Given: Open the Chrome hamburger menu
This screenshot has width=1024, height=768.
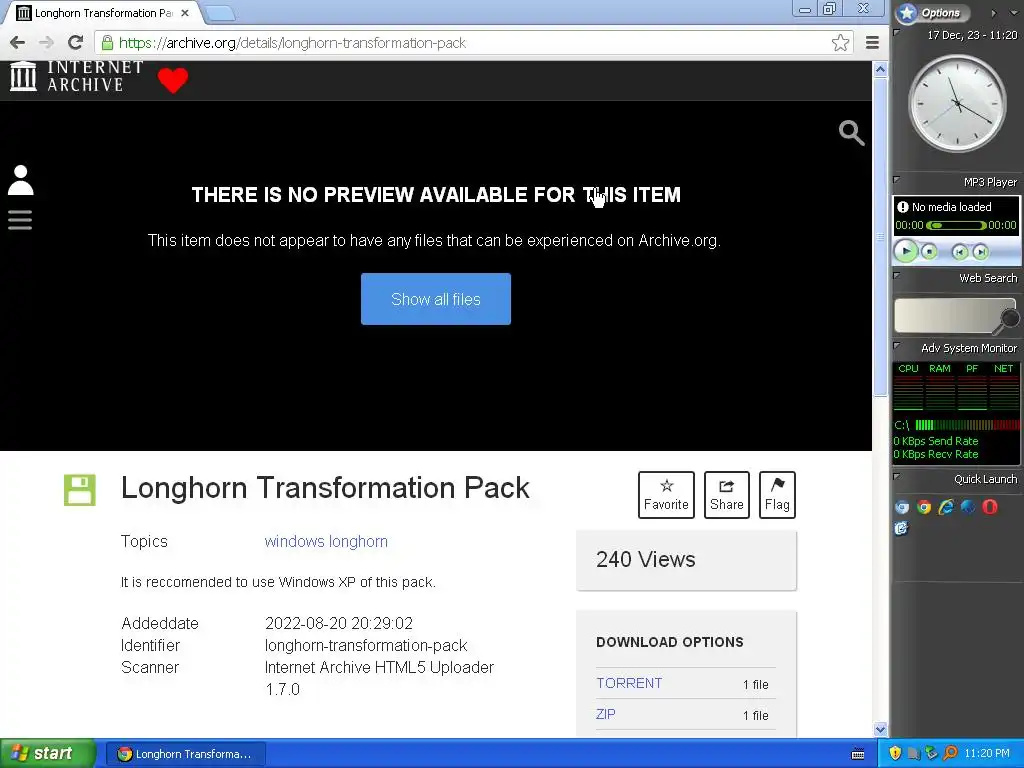Looking at the screenshot, I should point(872,43).
